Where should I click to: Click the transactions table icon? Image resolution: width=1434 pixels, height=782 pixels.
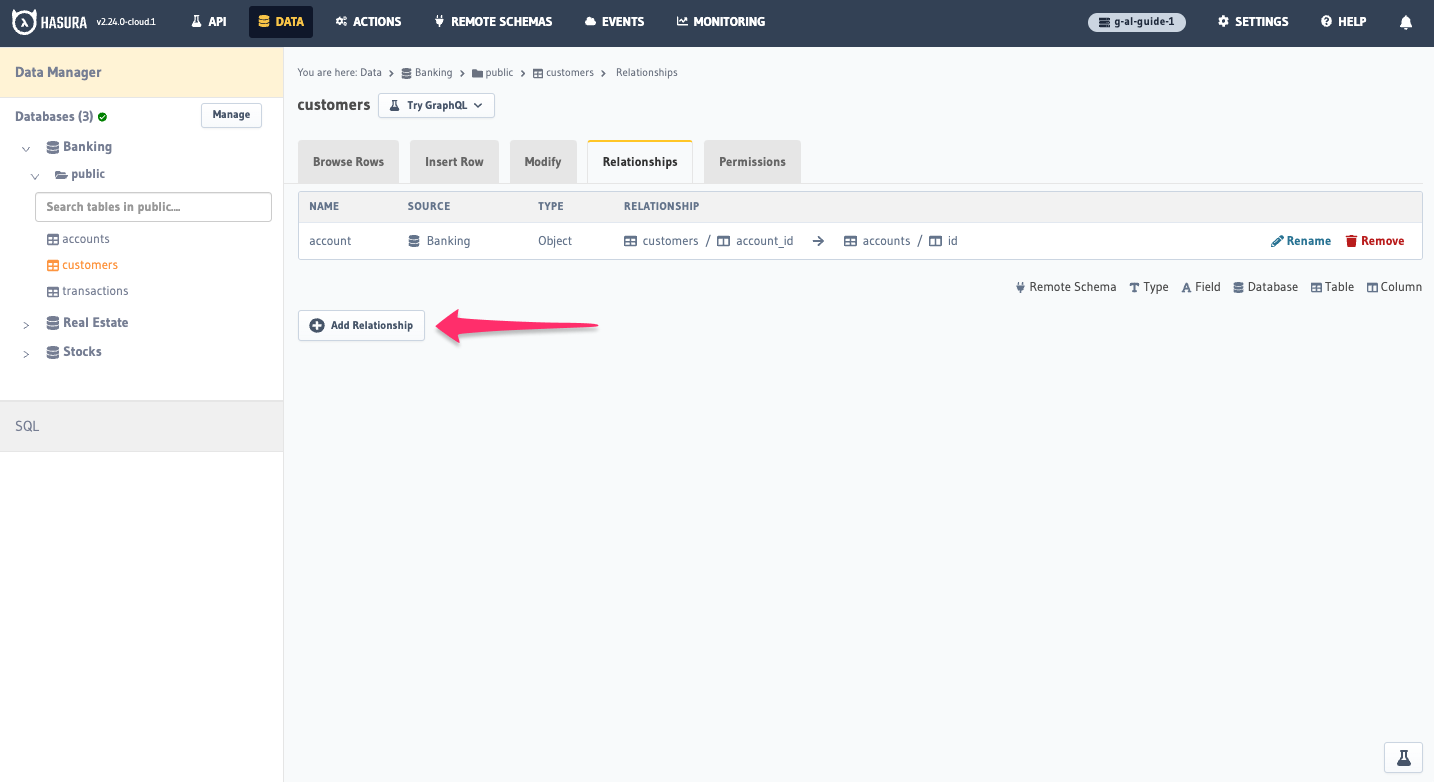tap(50, 291)
